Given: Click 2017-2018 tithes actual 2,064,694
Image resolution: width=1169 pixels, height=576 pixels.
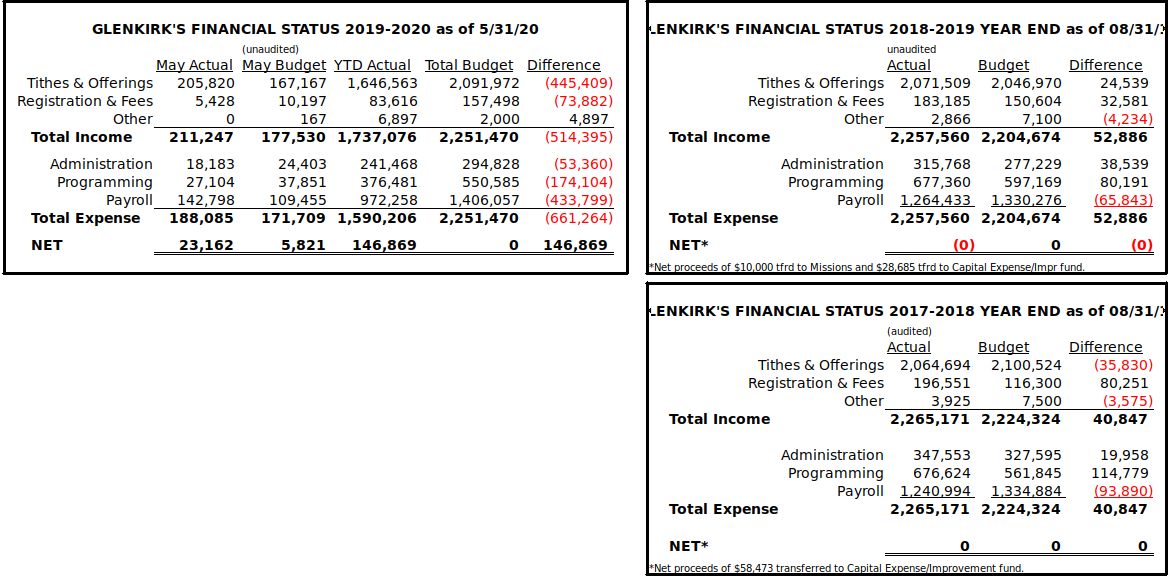Looking at the screenshot, I should click(935, 365).
